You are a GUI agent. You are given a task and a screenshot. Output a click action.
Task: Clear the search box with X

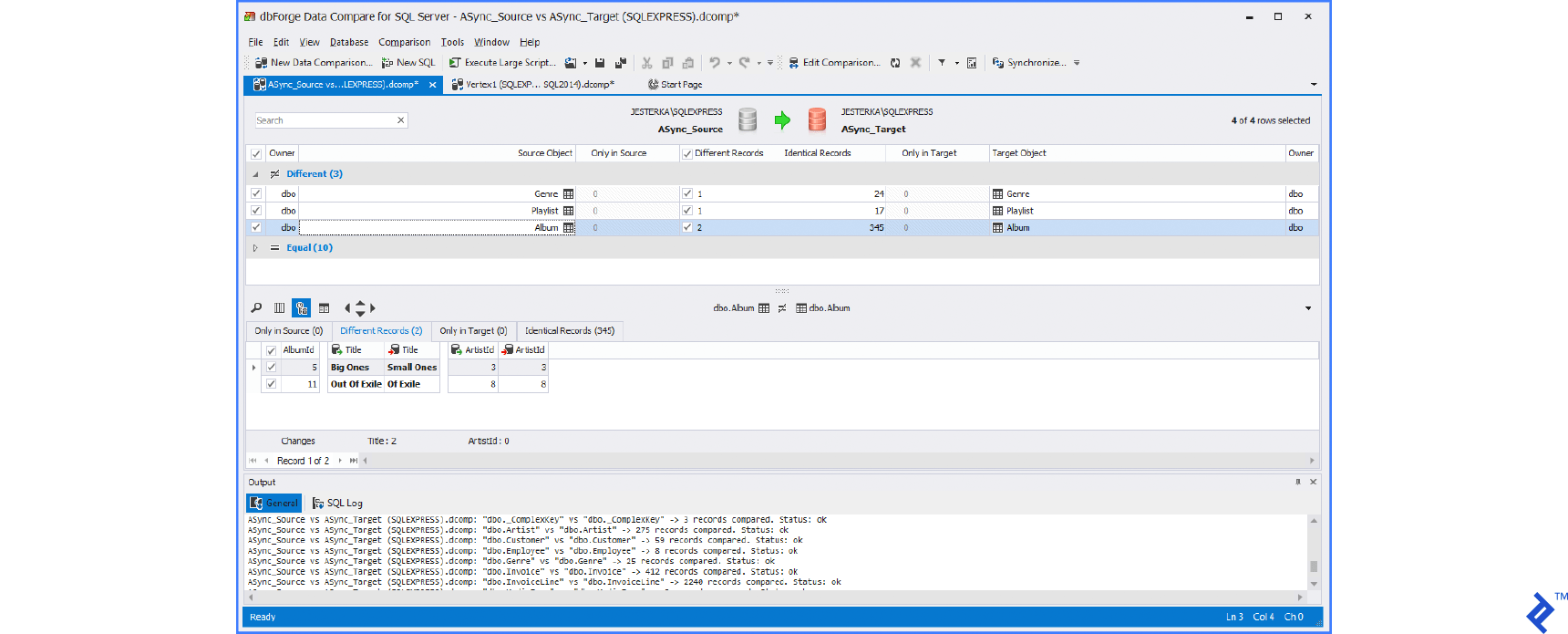tap(400, 120)
